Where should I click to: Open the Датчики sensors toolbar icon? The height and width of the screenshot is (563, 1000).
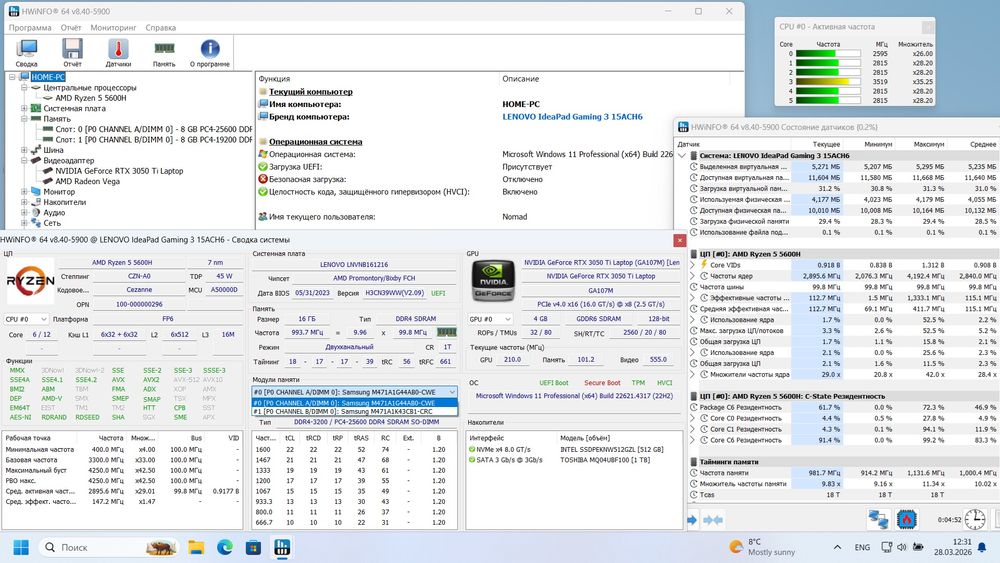pyautogui.click(x=118, y=52)
